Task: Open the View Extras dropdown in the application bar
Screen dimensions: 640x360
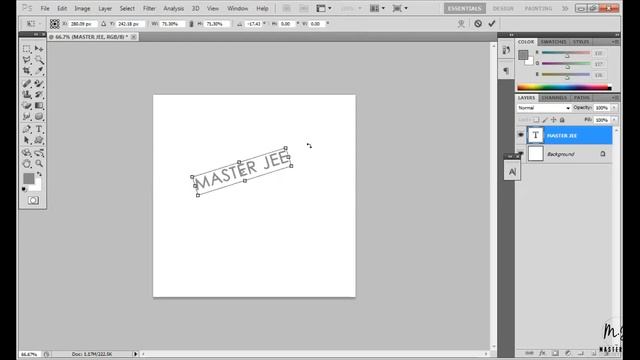Action: (324, 8)
